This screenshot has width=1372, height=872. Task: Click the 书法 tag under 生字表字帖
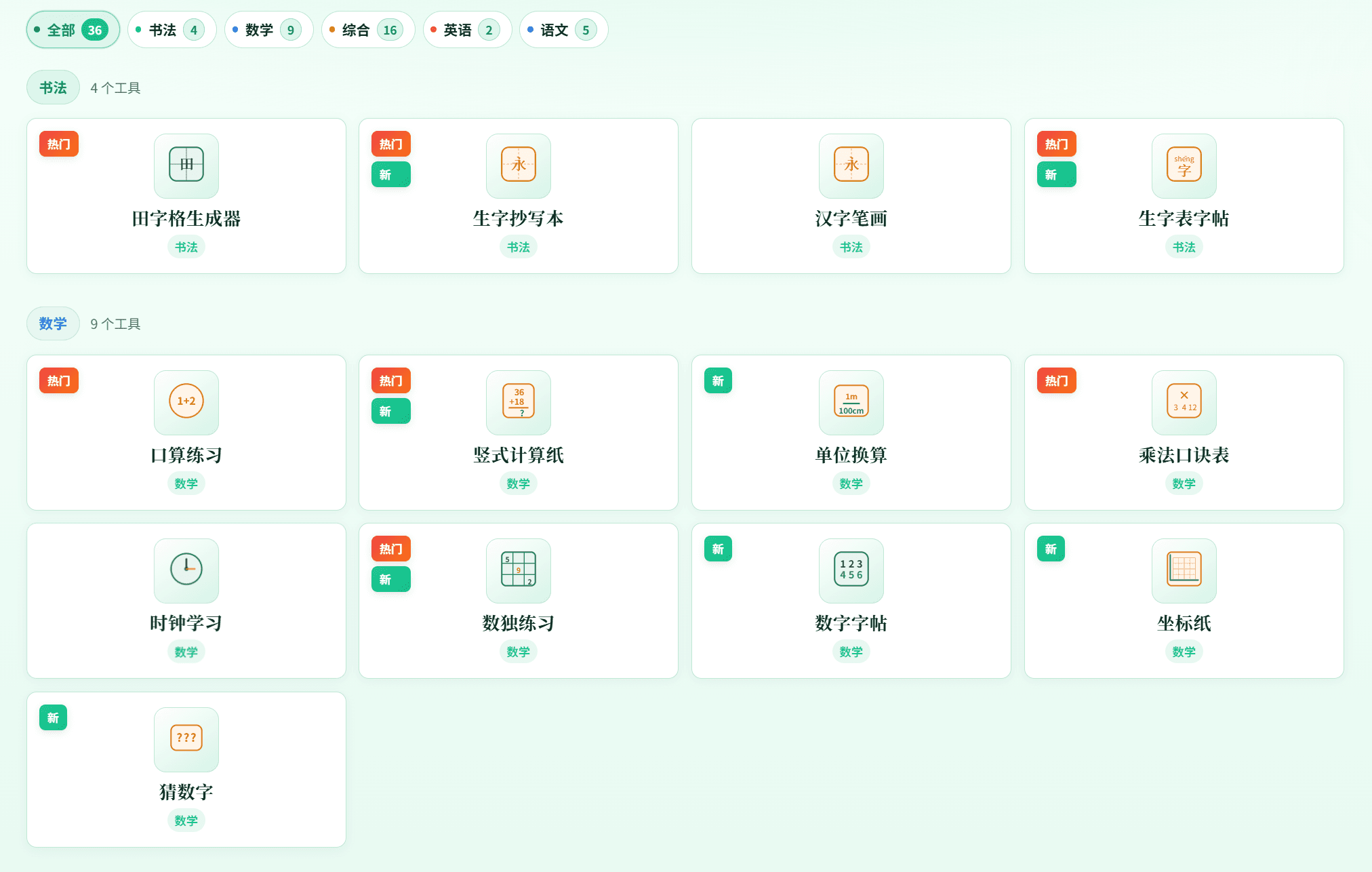1184,247
